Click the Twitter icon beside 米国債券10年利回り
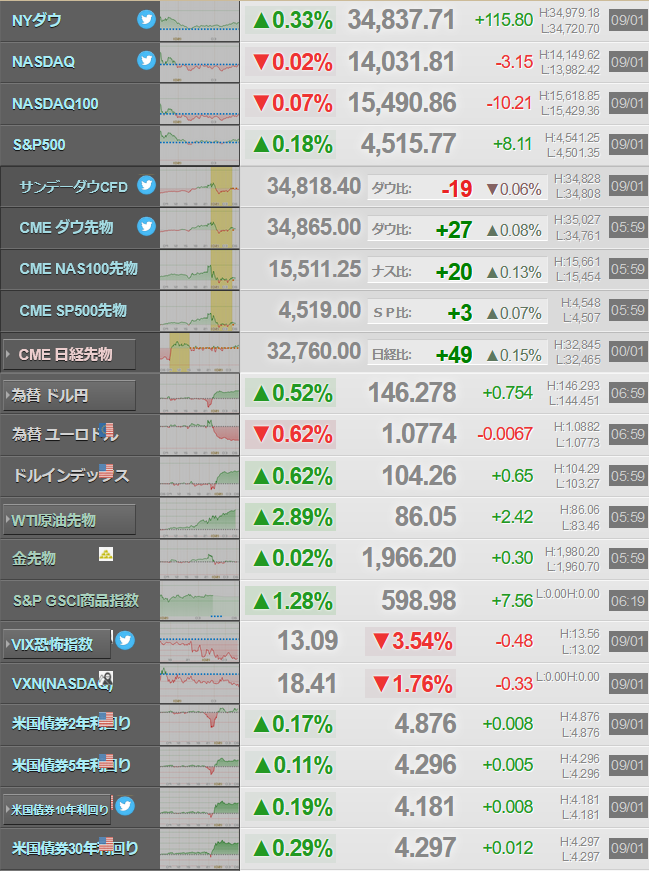The height and width of the screenshot is (871, 649). [x=124, y=805]
